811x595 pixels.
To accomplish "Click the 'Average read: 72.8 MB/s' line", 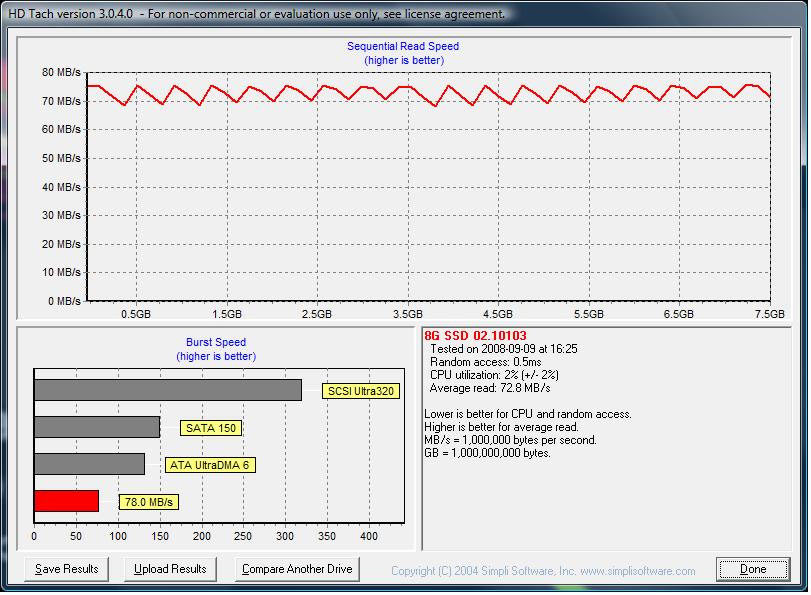I will pos(490,388).
